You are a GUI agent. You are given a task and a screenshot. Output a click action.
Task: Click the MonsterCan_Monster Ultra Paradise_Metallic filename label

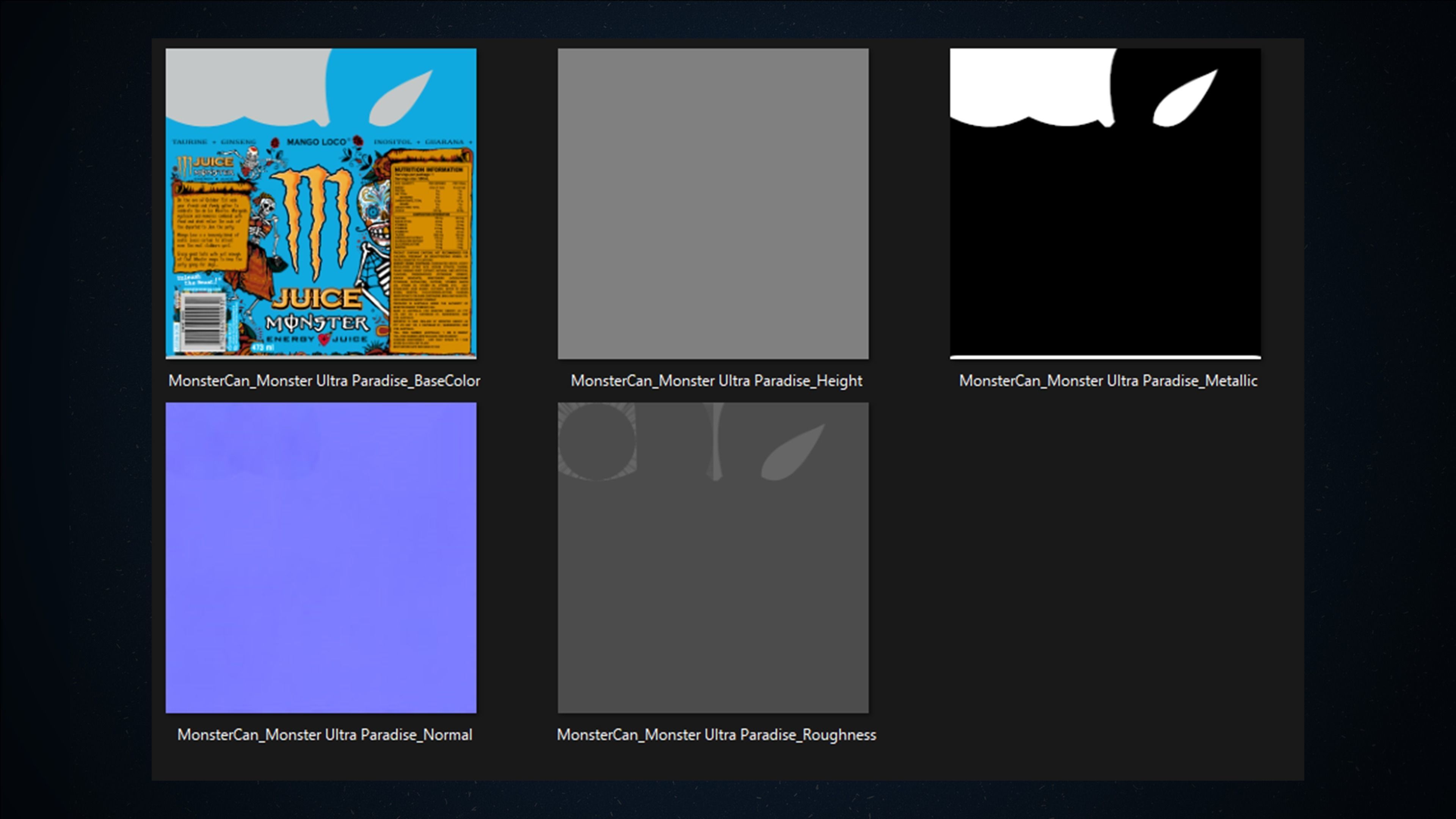pyautogui.click(x=1108, y=380)
